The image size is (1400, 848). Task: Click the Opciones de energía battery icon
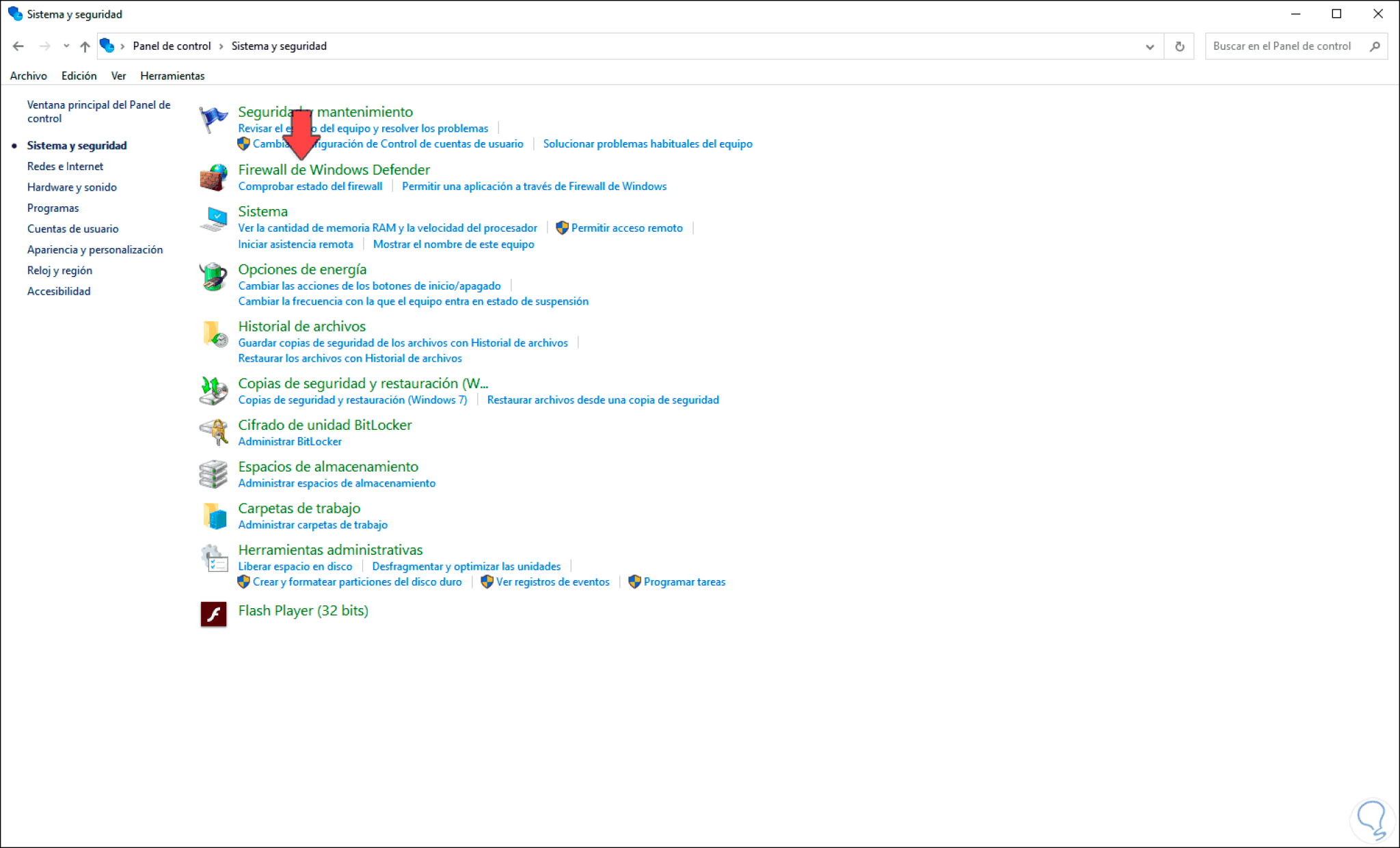click(x=213, y=277)
